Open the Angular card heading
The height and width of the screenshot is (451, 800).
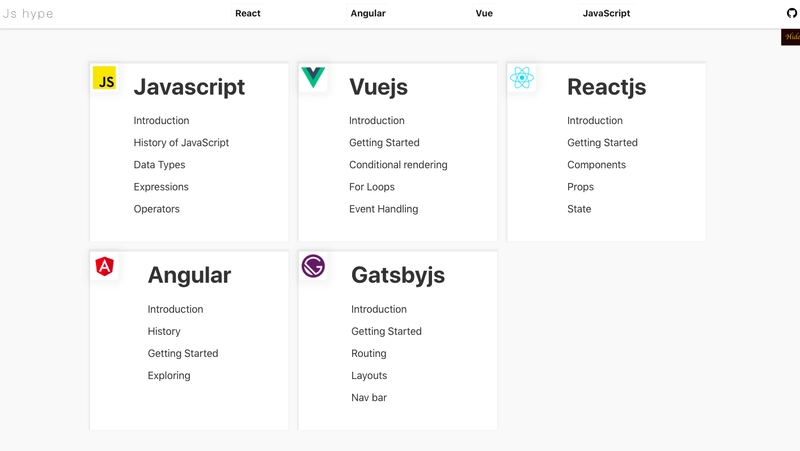(189, 275)
